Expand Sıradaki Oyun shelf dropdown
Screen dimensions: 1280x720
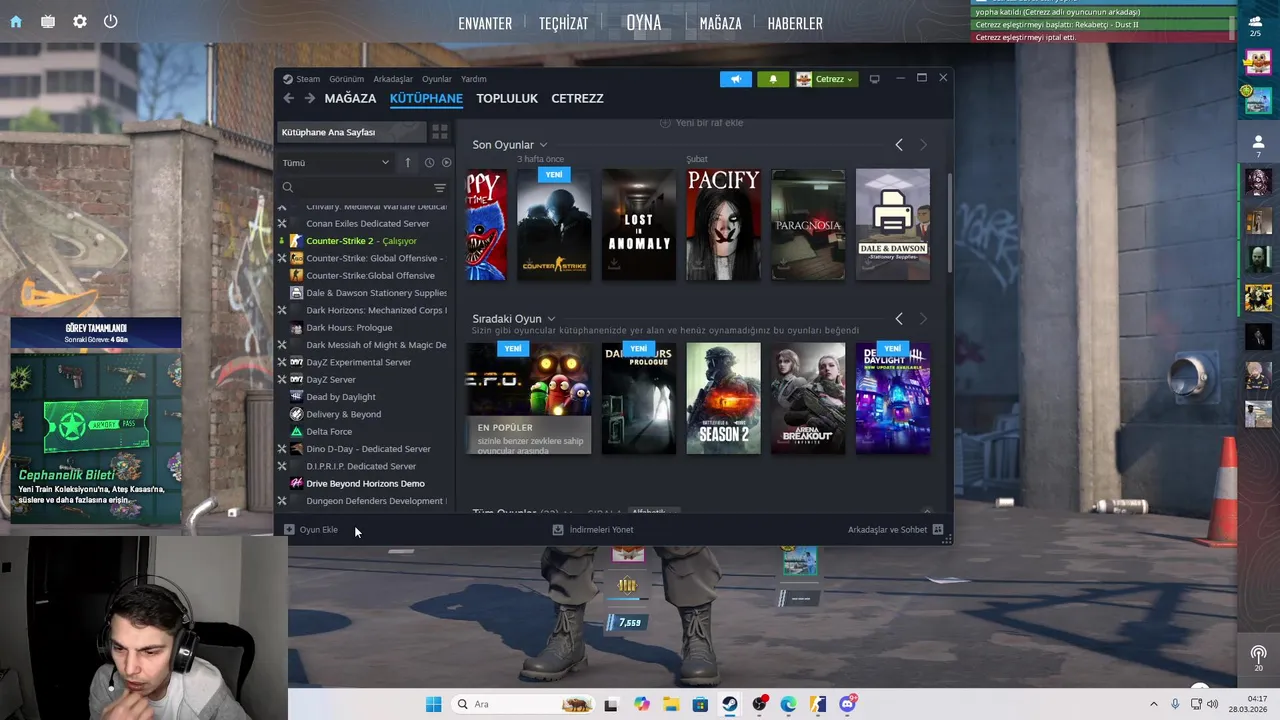(514, 319)
